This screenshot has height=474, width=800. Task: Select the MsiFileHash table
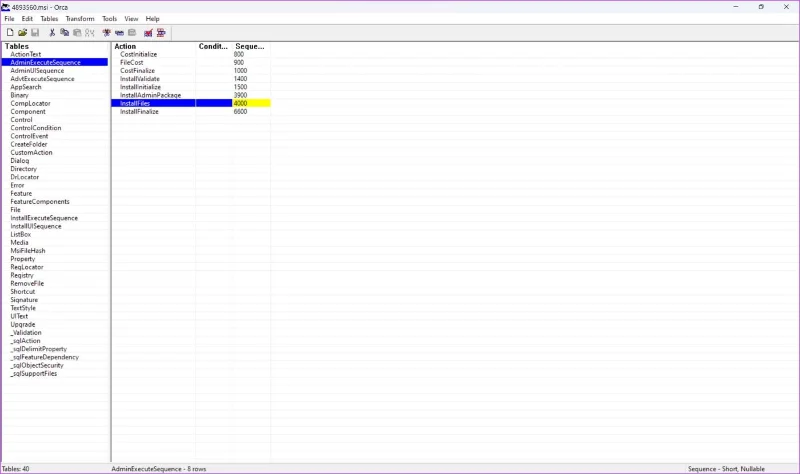pyautogui.click(x=28, y=251)
